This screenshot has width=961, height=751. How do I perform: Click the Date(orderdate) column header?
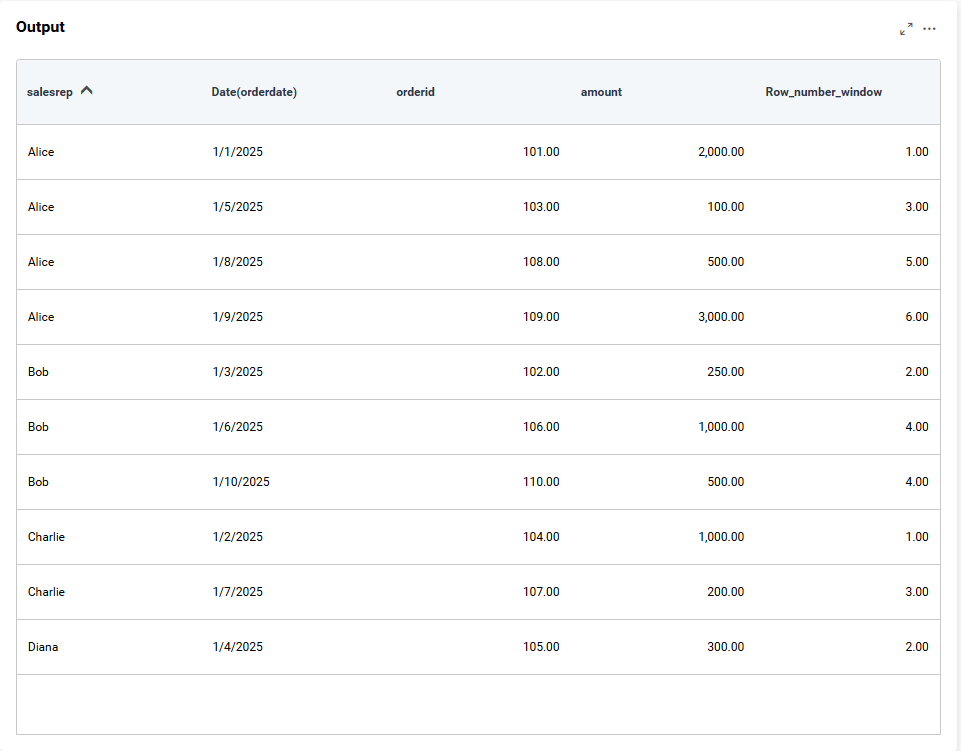tap(254, 92)
